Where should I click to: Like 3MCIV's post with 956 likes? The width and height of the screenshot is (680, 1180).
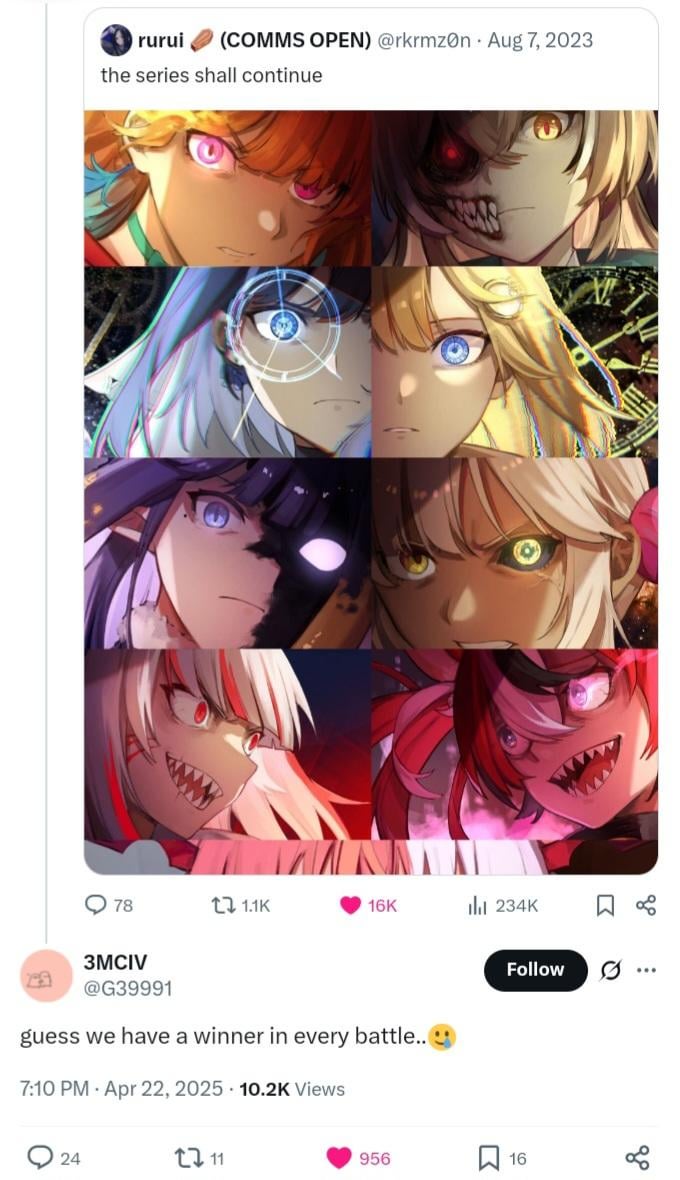pyautogui.click(x=358, y=1157)
